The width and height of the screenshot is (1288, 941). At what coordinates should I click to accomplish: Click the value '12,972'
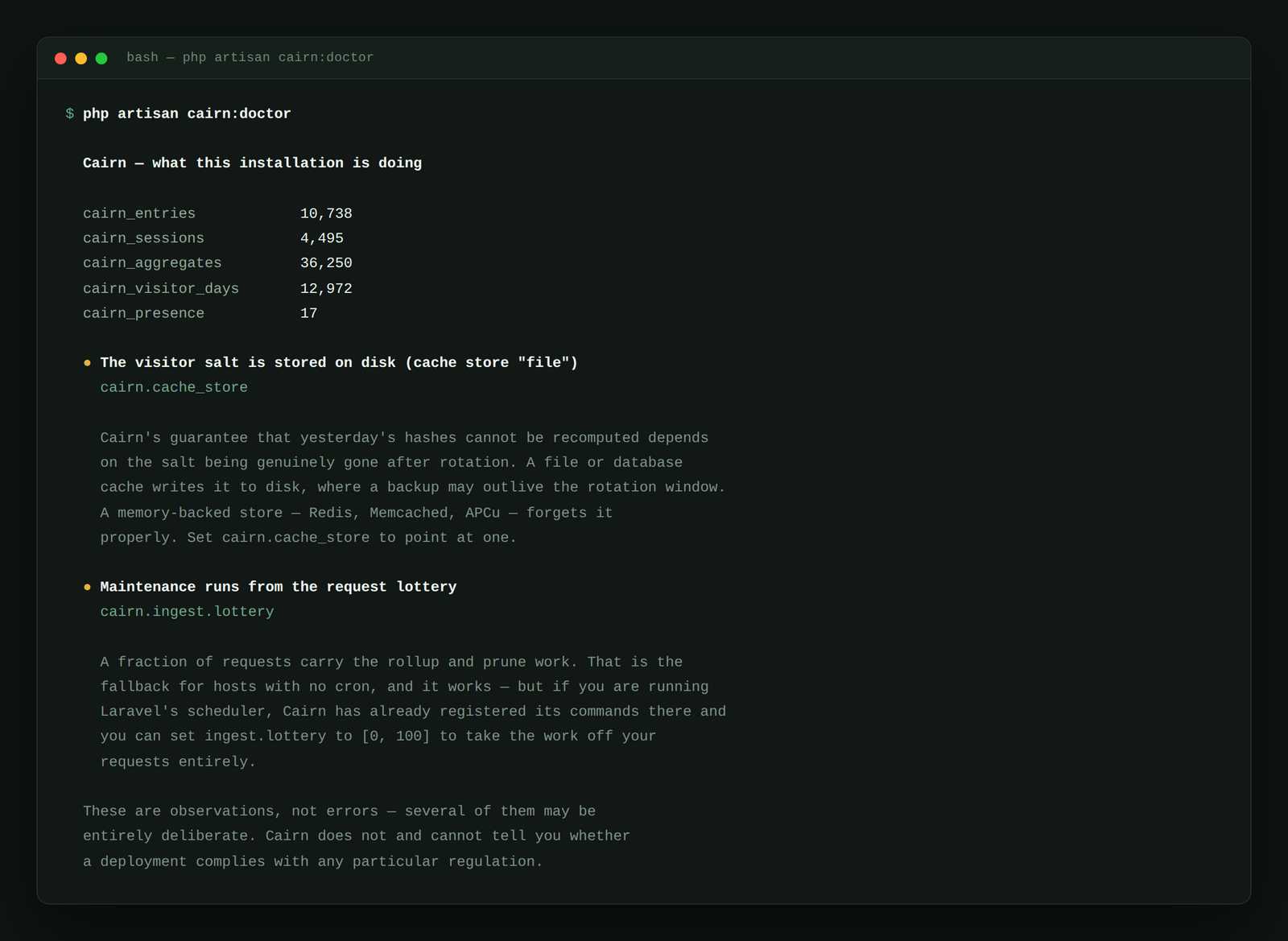(x=326, y=288)
